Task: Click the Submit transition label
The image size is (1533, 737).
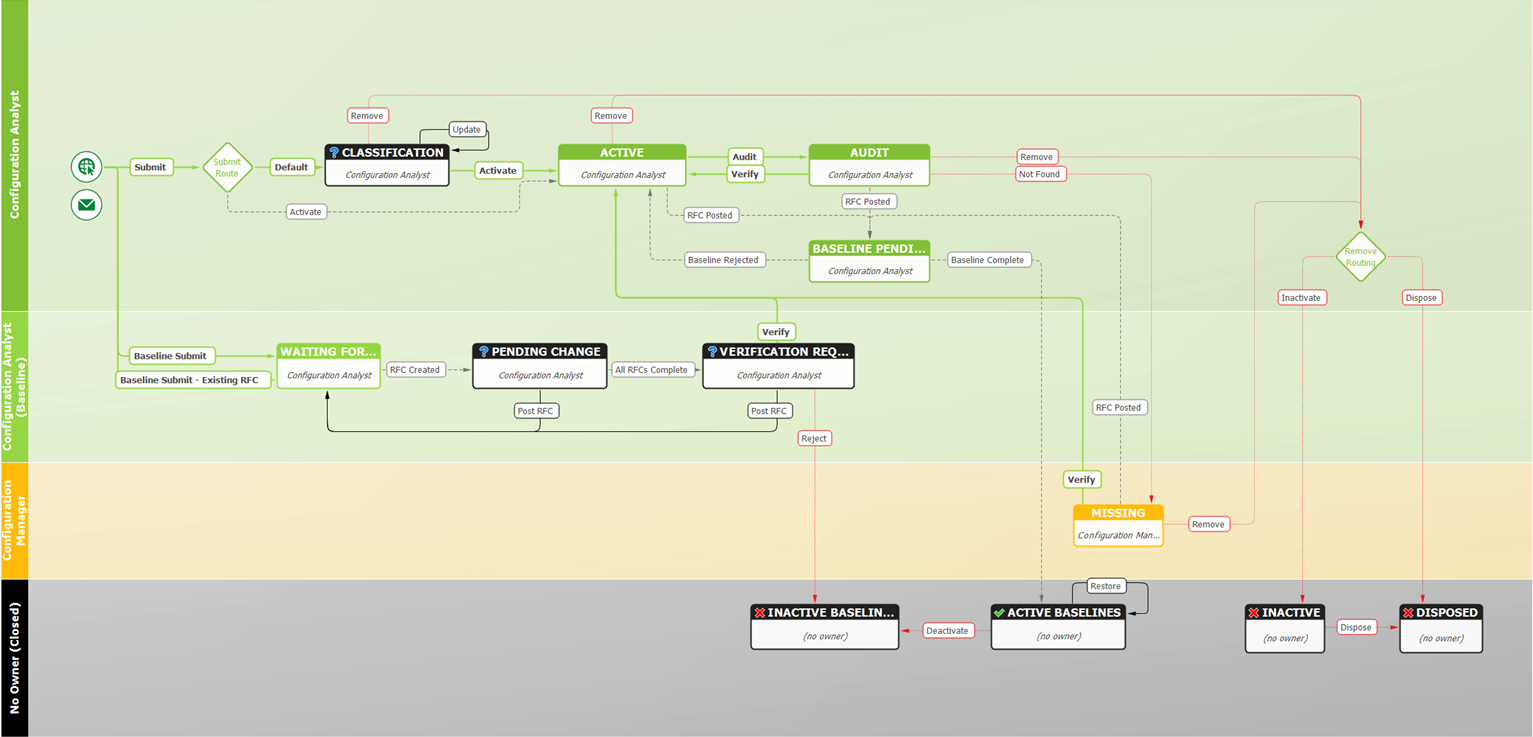Action: click(x=150, y=167)
